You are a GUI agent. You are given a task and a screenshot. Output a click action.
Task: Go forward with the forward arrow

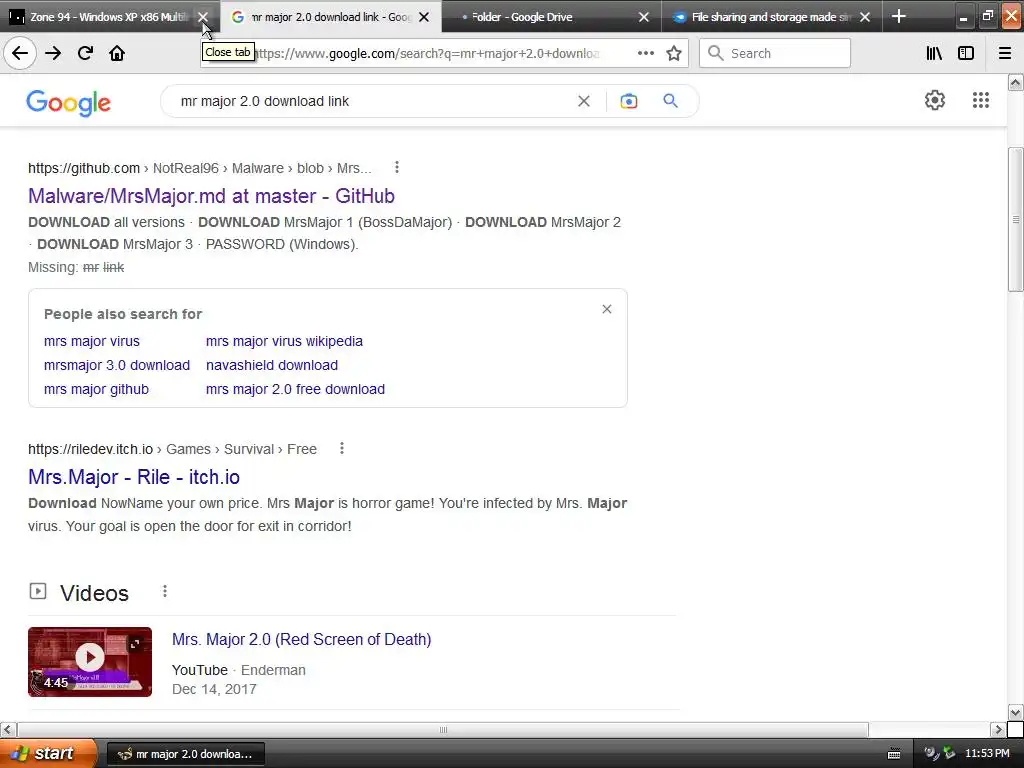tap(53, 53)
